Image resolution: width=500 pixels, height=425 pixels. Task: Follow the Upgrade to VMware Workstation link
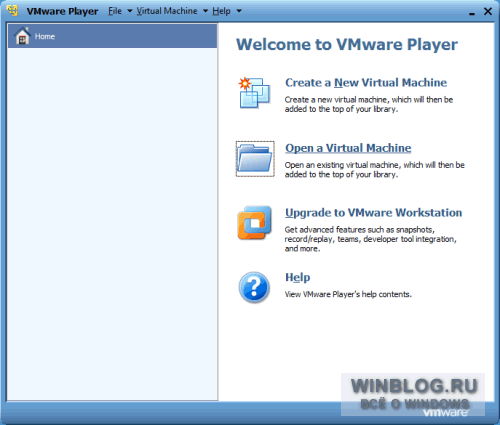point(373,213)
